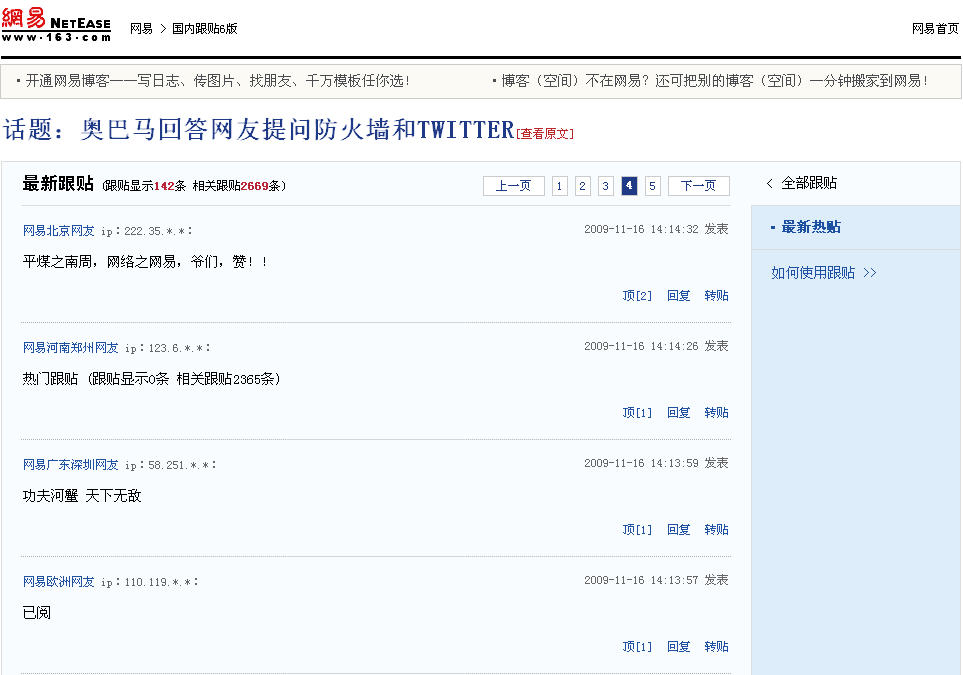Go to next page with 下一页
The image size is (963, 675).
click(698, 186)
